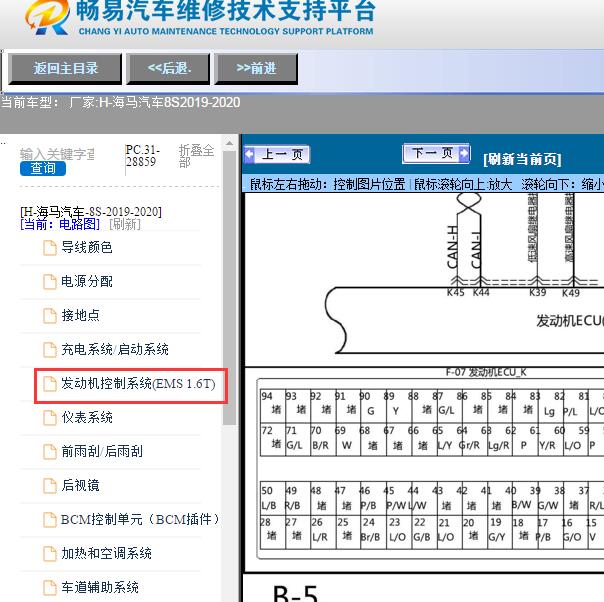Click the 当前车型 vehicle info text
This screenshot has width=604, height=602.
[x=121, y=102]
